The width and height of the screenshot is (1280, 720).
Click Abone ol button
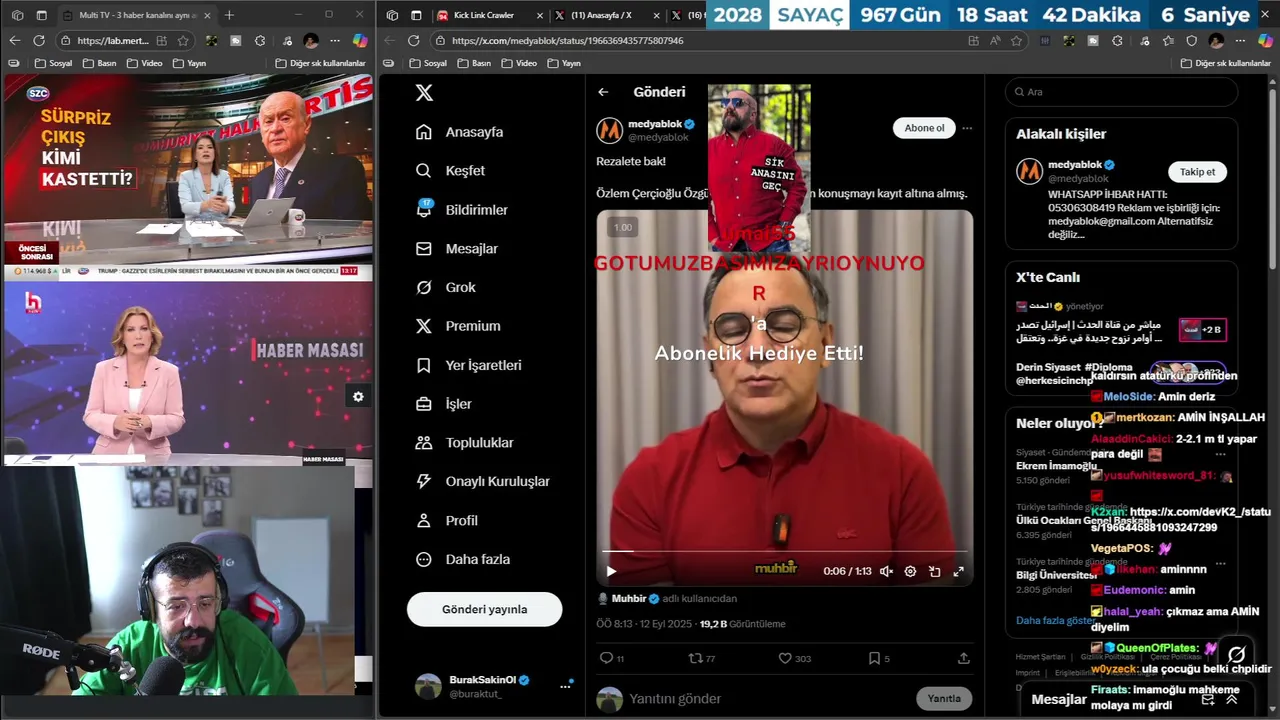point(924,128)
